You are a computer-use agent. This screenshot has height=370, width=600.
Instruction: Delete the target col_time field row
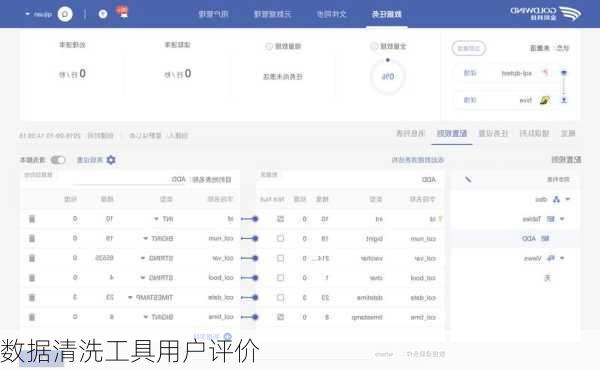coord(32,317)
